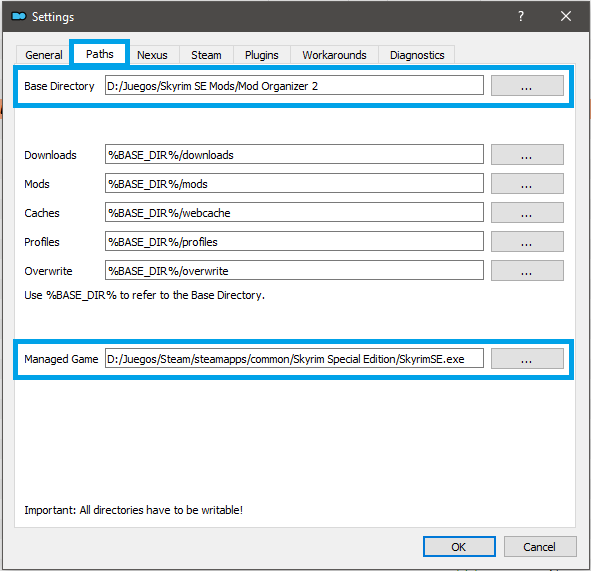Browse for Caches directory
The height and width of the screenshot is (571, 591).
[x=527, y=212]
